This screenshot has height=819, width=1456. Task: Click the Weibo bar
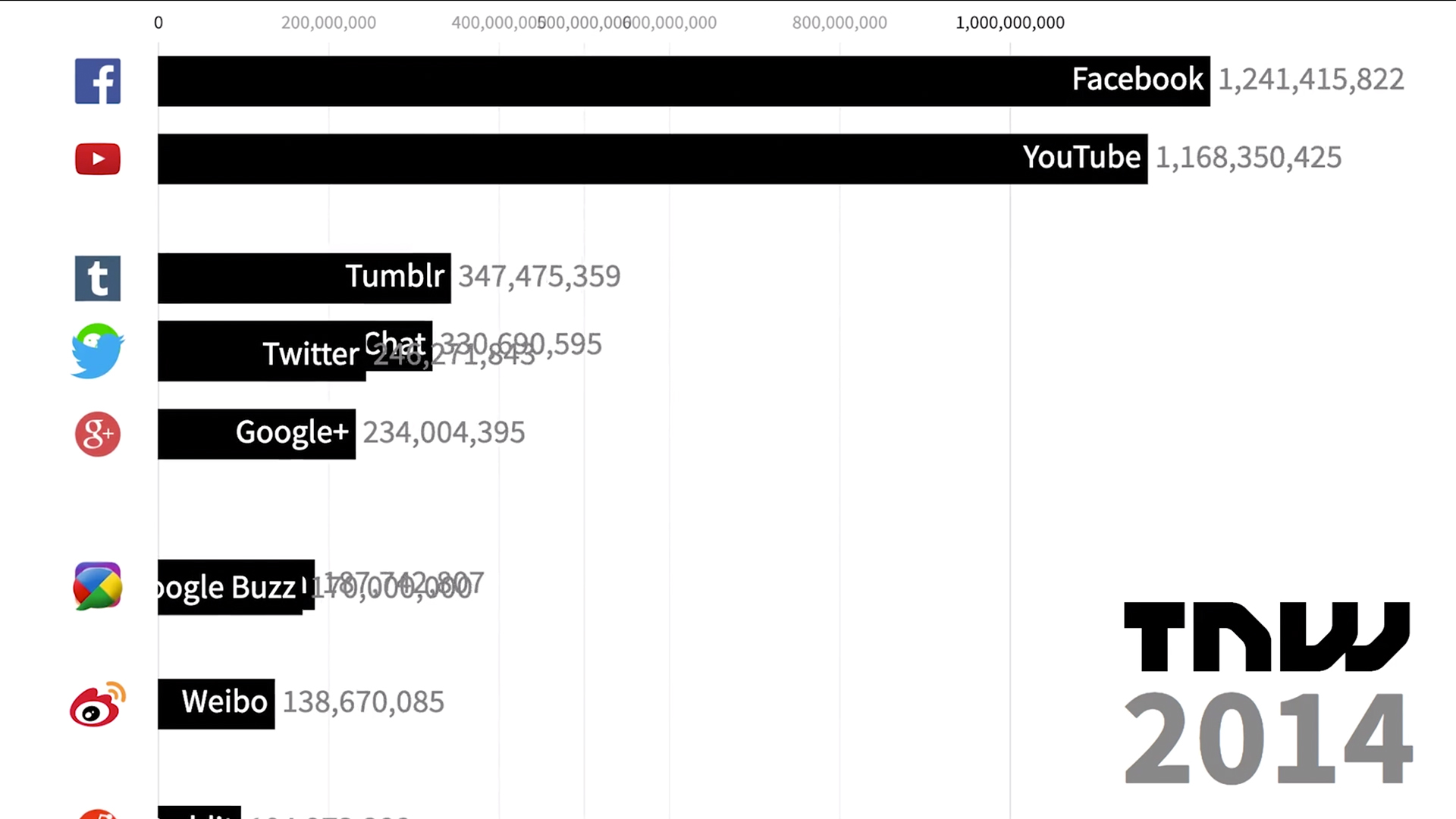pyautogui.click(x=216, y=704)
